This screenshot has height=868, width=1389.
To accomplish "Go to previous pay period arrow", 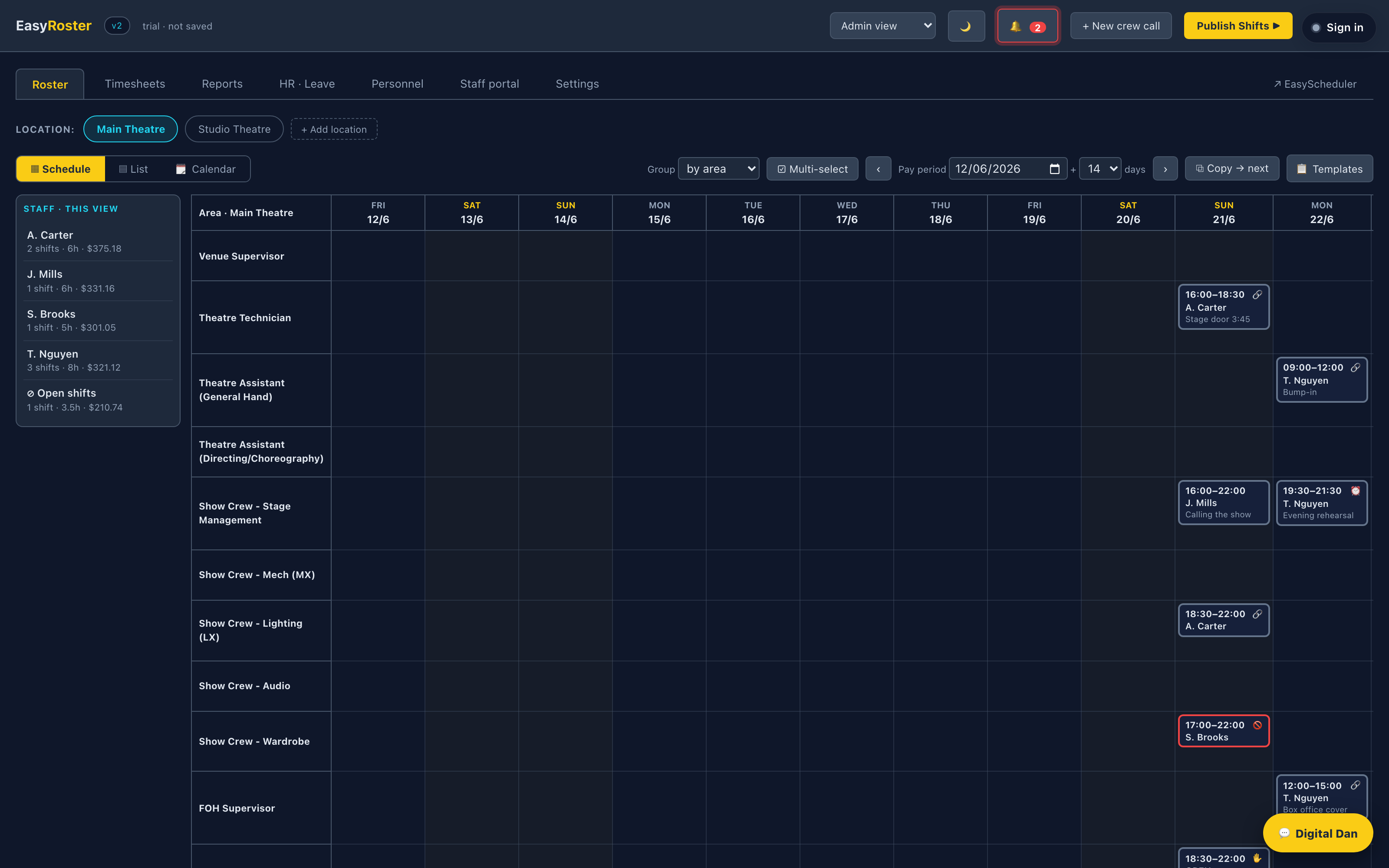I will tap(878, 169).
